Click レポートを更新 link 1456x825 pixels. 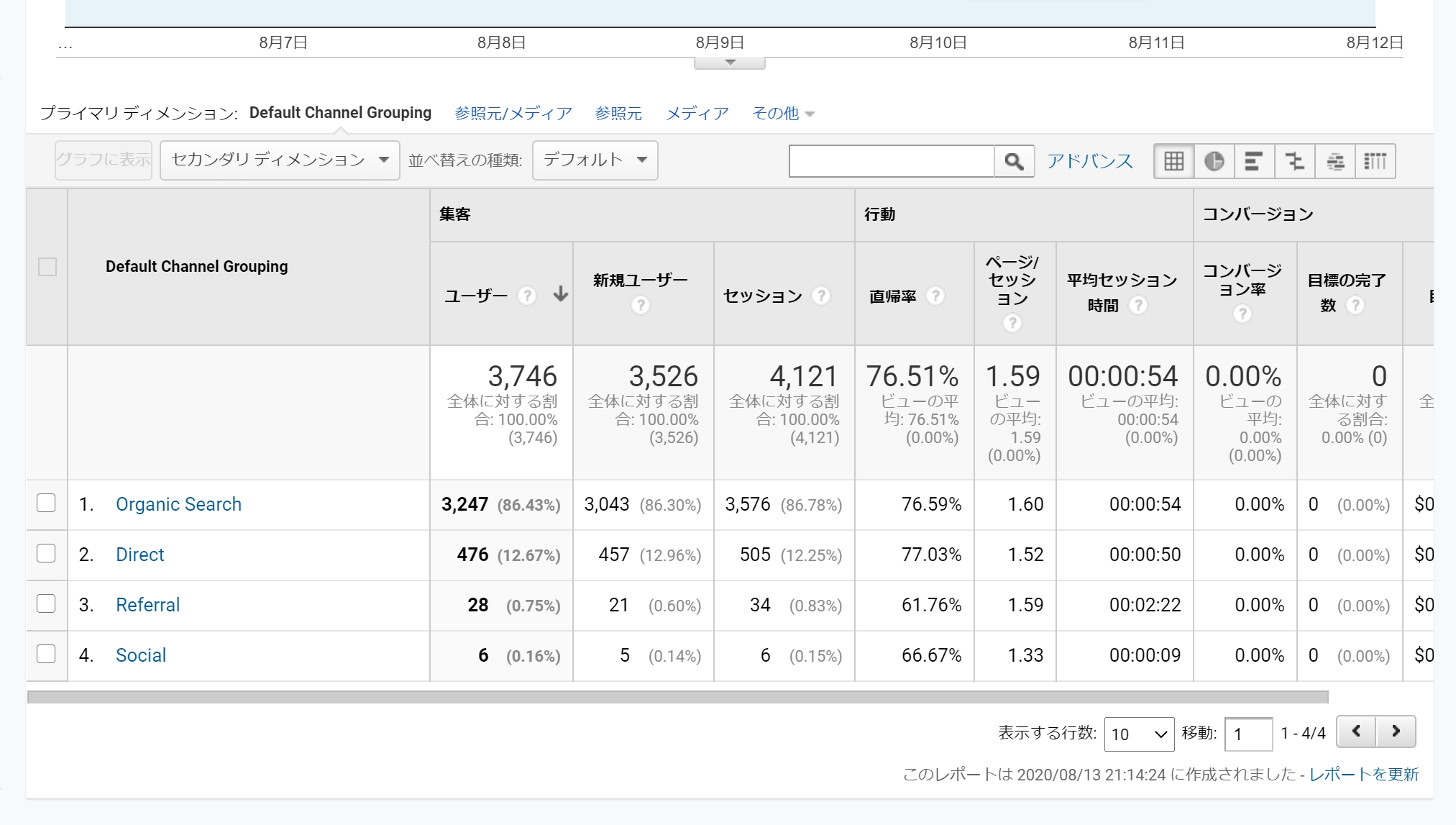[x=1363, y=774]
